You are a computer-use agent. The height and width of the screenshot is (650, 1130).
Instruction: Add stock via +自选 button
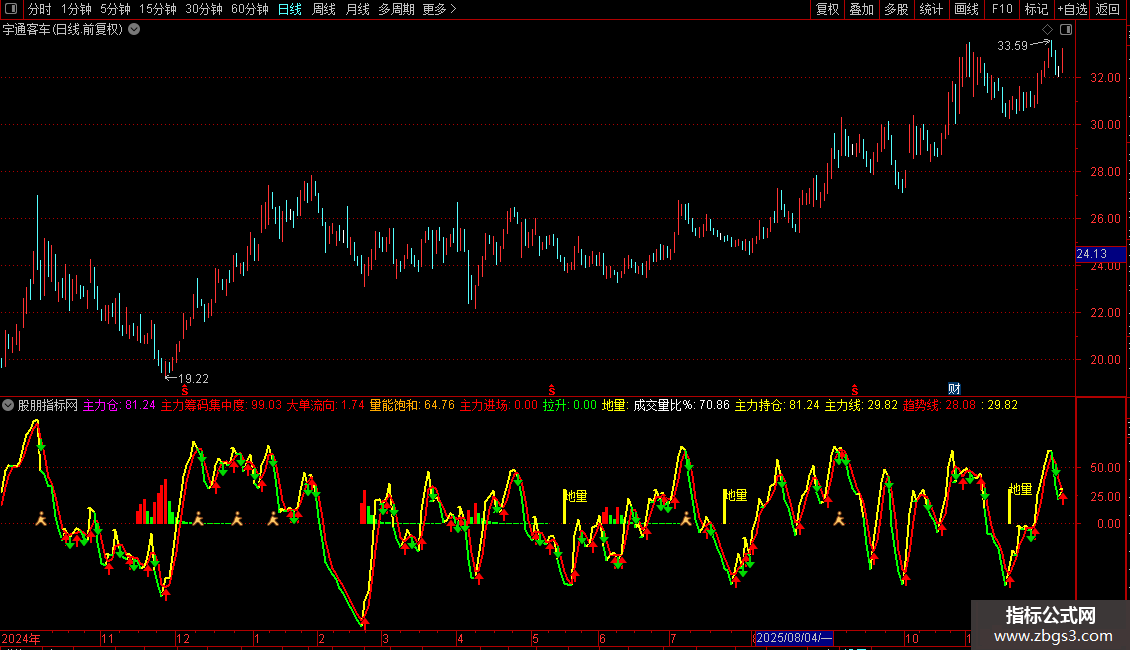point(1072,9)
